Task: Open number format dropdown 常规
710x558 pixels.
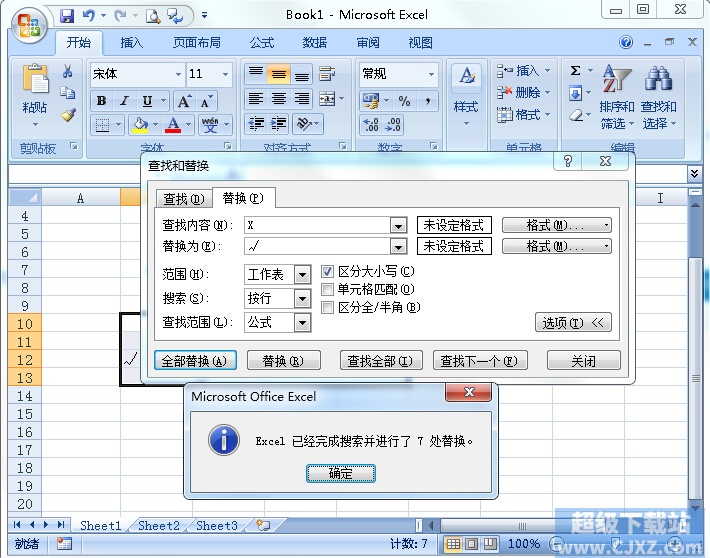Action: click(431, 74)
